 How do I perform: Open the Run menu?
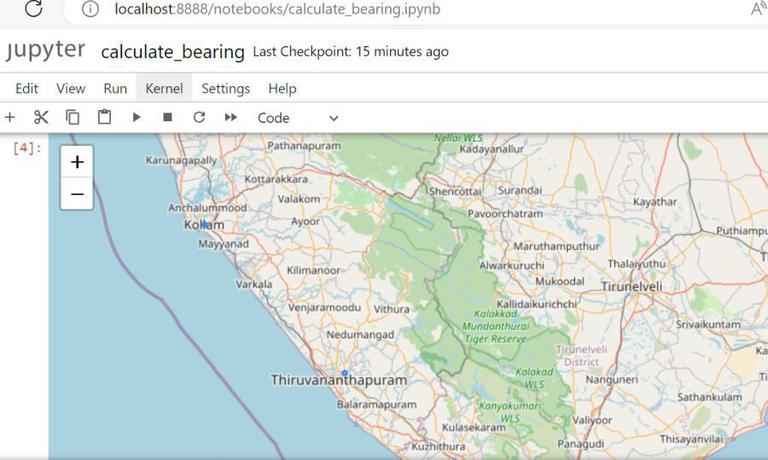[x=115, y=88]
